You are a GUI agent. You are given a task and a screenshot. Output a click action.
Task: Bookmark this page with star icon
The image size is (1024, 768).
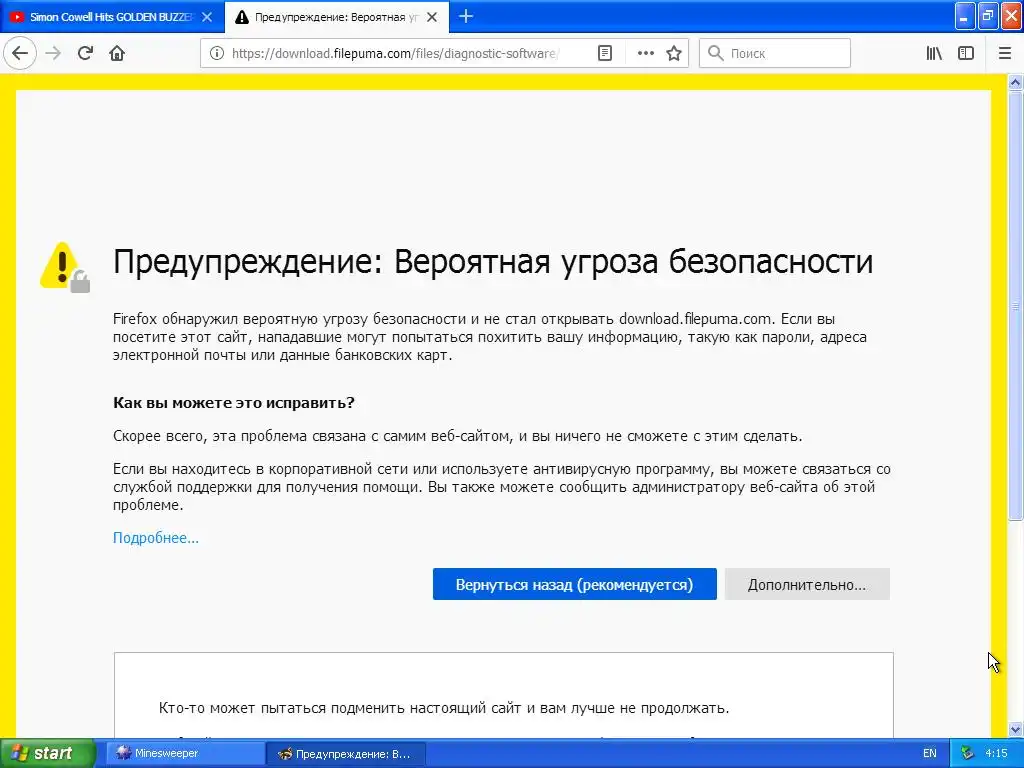click(x=674, y=54)
